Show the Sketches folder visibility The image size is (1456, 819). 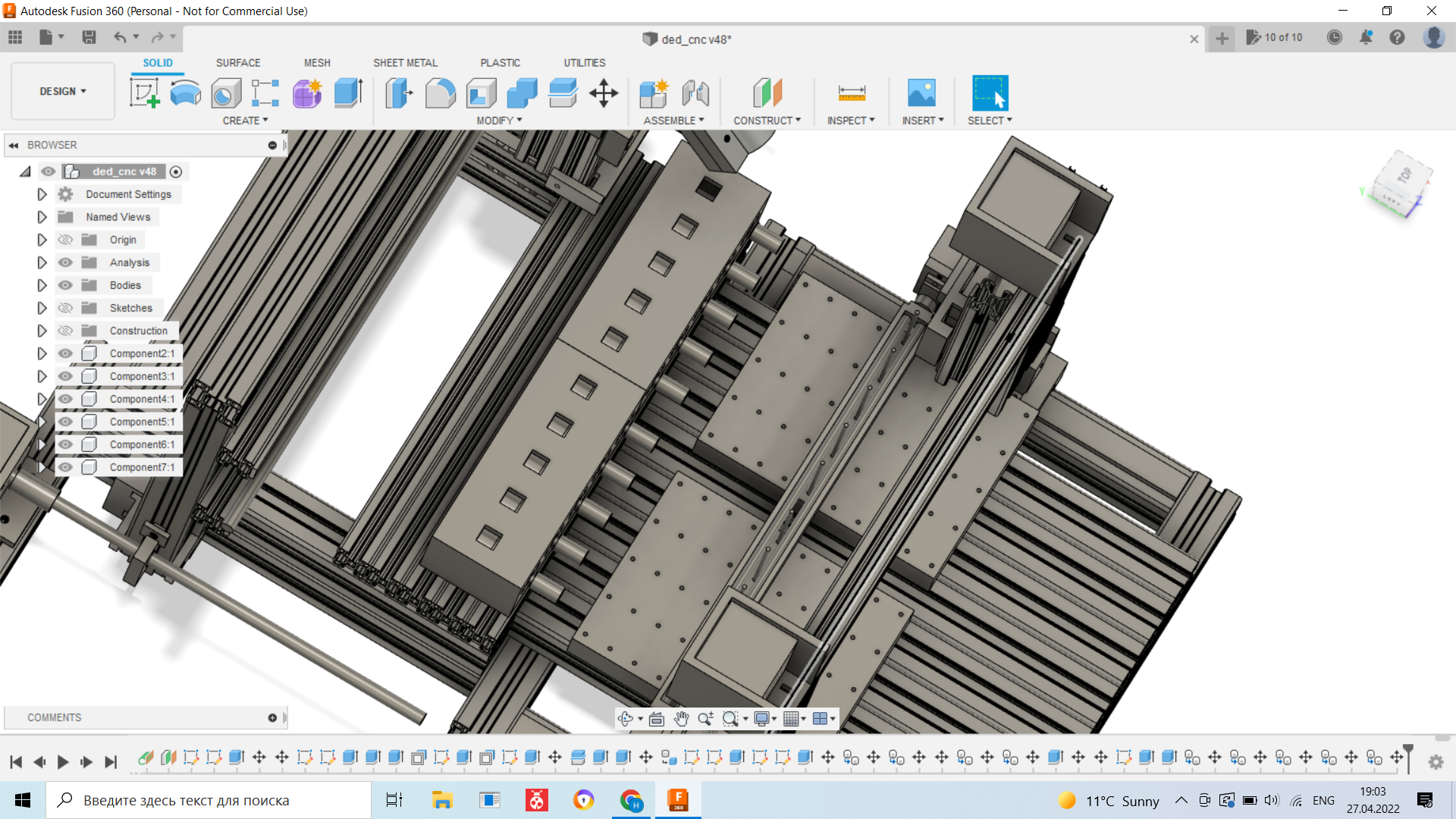(66, 308)
